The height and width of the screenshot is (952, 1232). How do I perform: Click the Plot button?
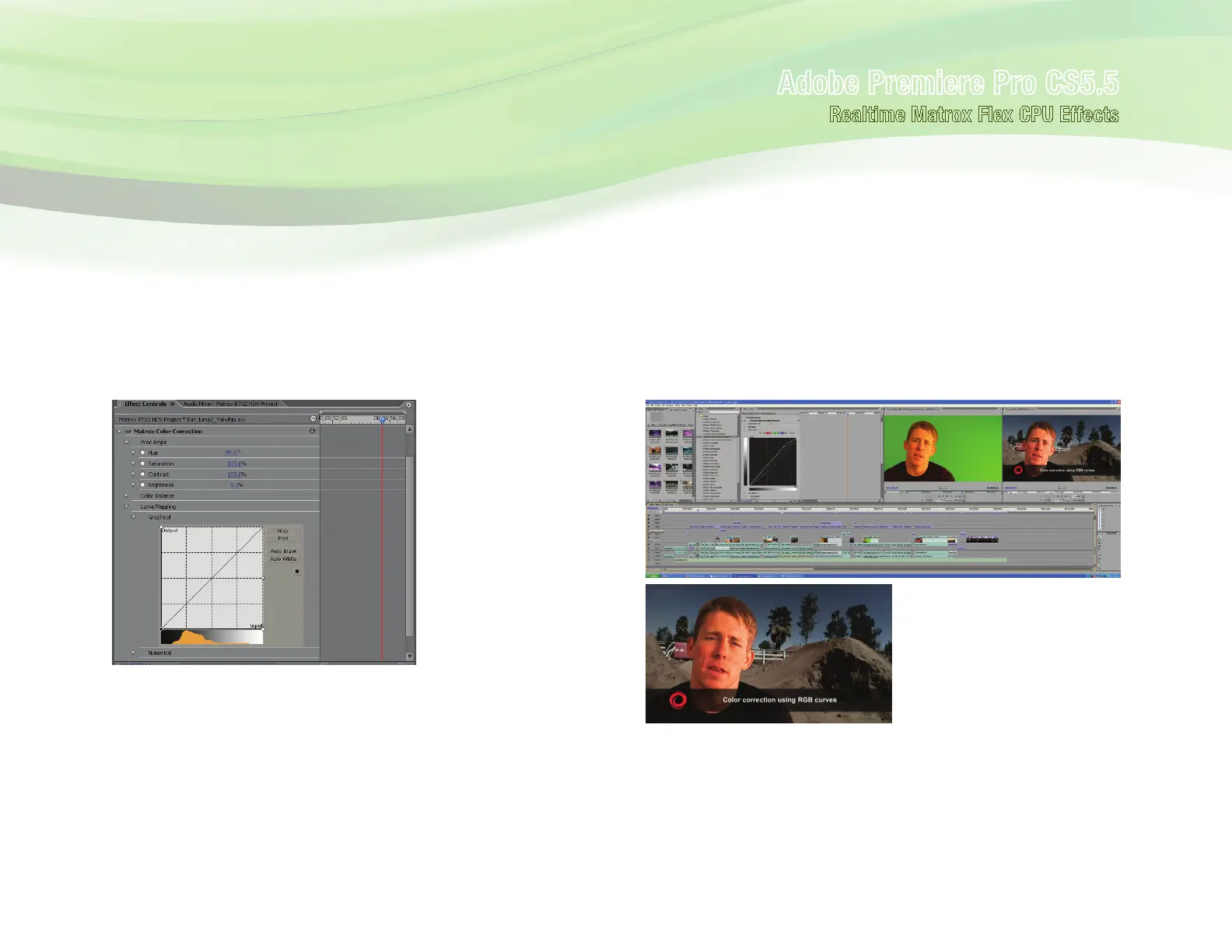click(283, 538)
